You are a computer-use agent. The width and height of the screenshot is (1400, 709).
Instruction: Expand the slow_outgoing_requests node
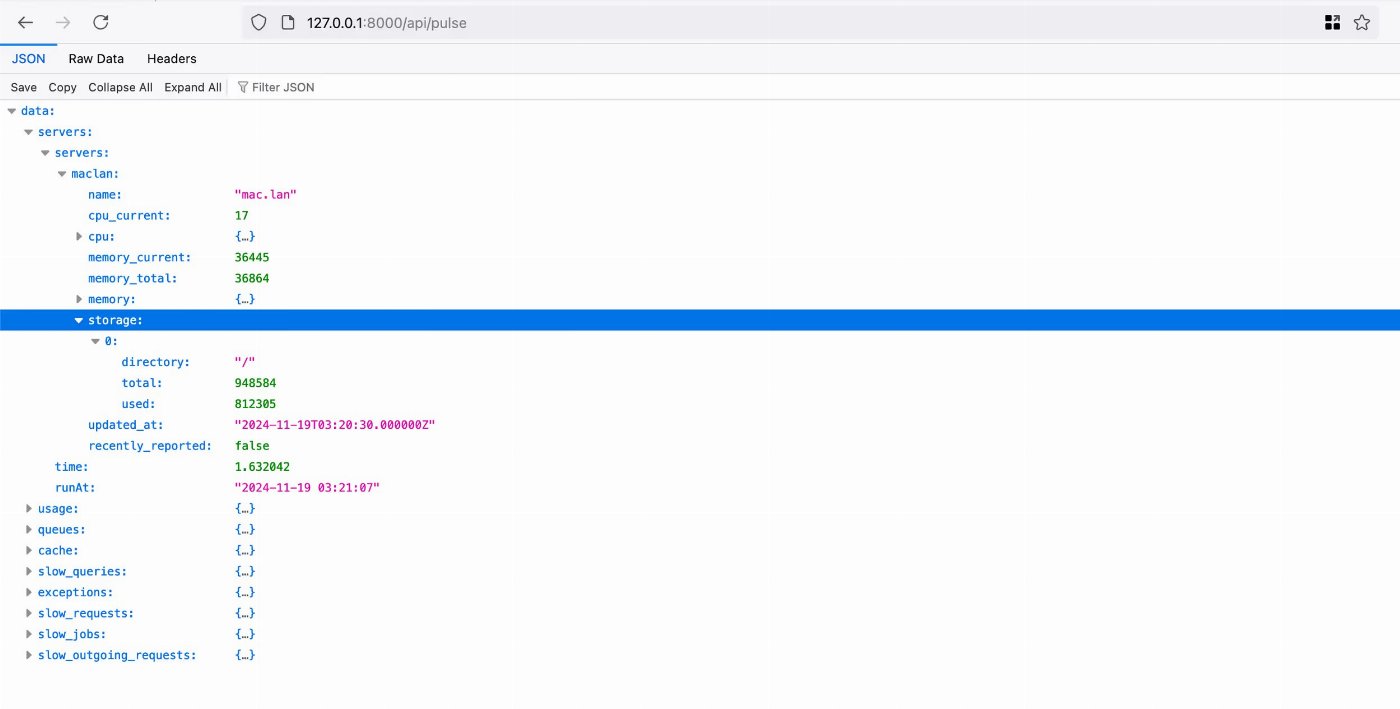pos(29,655)
